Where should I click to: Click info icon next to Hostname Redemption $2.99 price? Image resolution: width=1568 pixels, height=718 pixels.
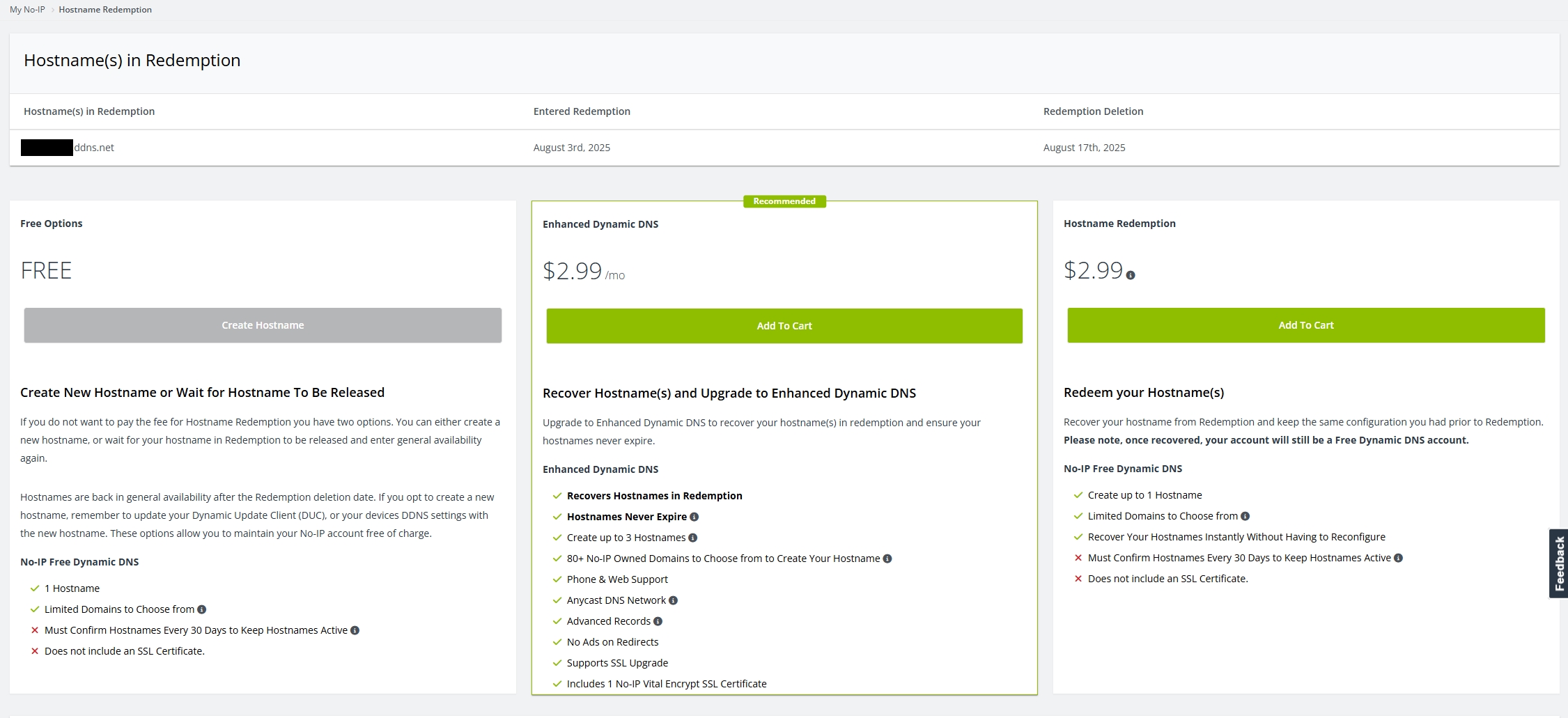point(1131,275)
